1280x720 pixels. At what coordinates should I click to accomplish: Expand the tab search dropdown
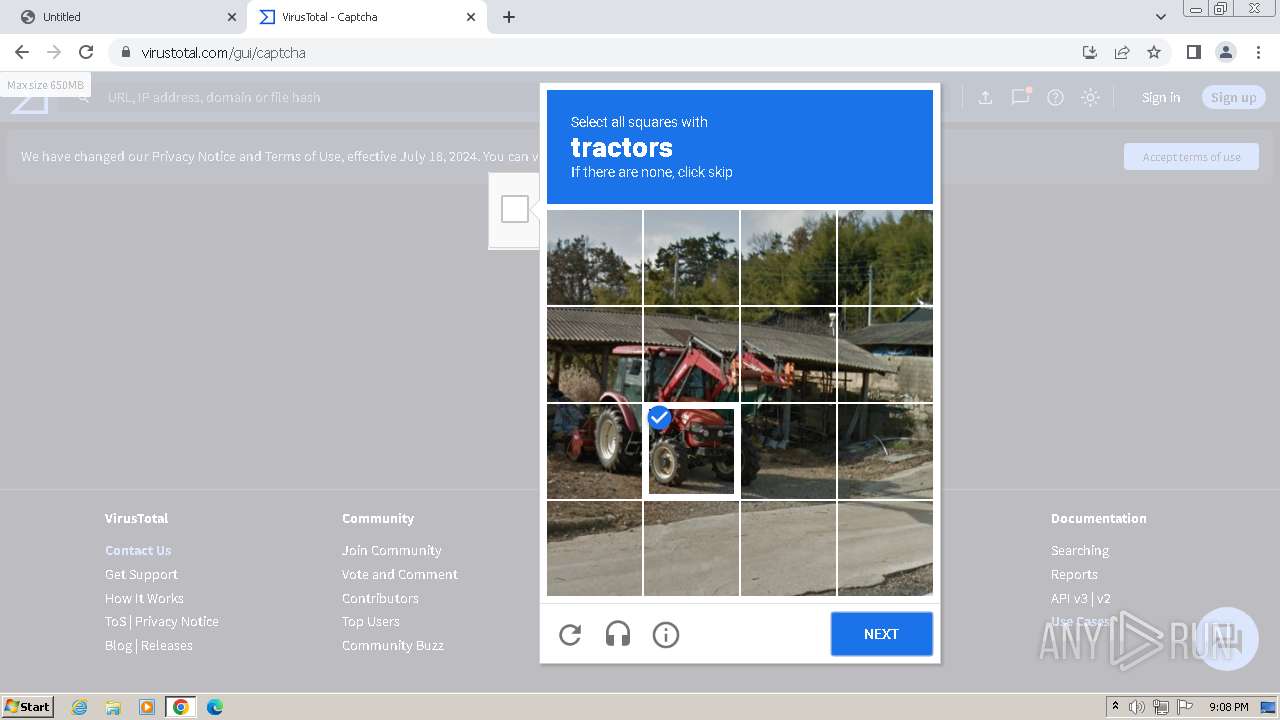point(1160,17)
